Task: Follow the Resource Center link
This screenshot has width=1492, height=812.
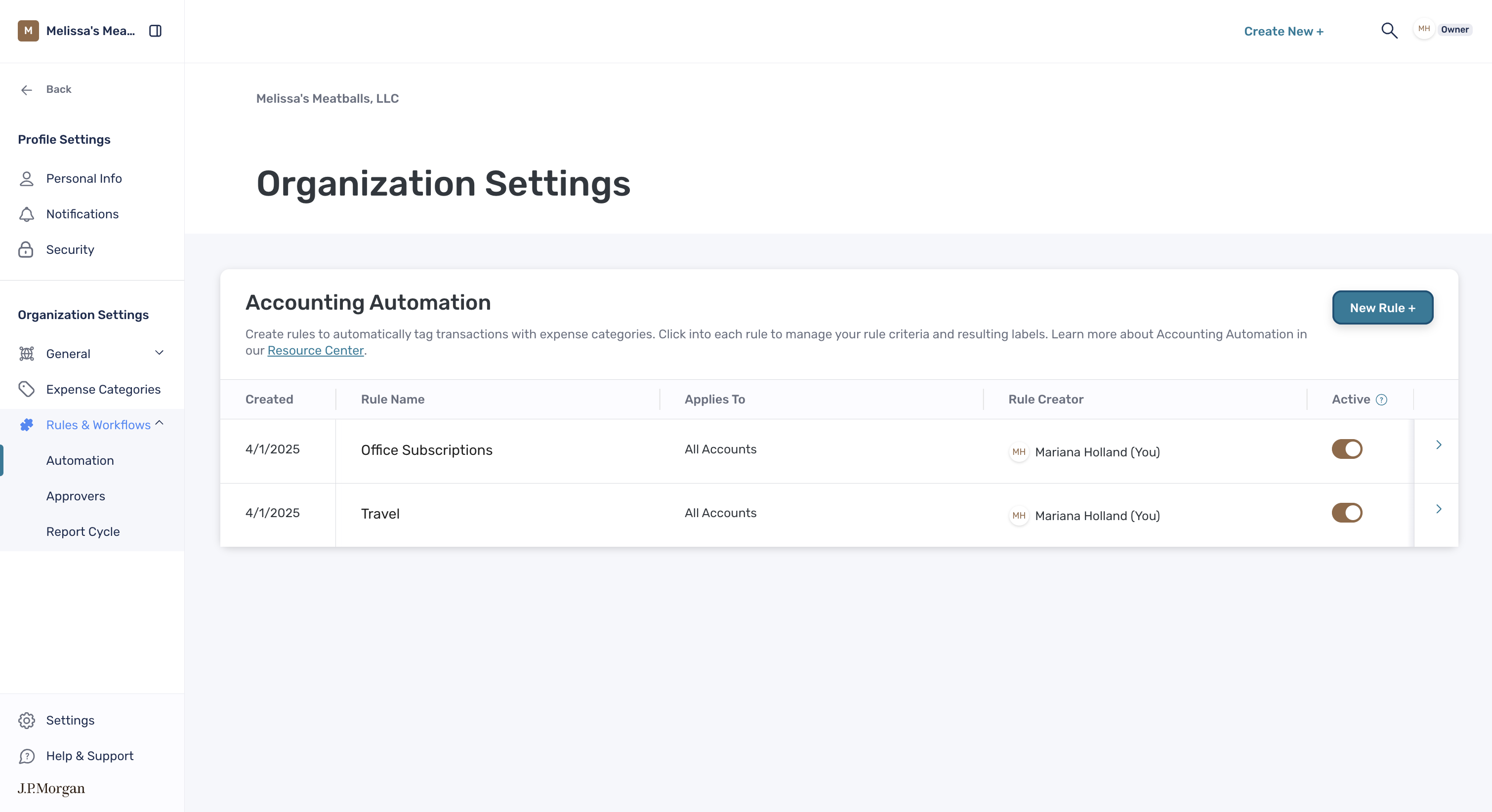Action: (315, 350)
